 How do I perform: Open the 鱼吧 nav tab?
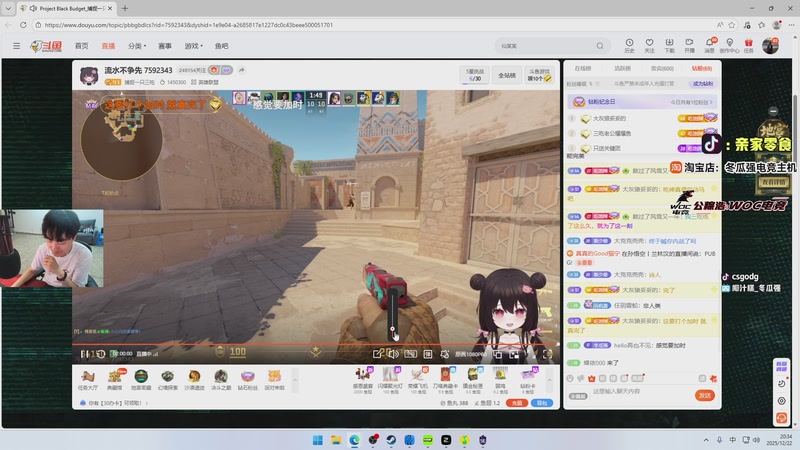[x=221, y=46]
